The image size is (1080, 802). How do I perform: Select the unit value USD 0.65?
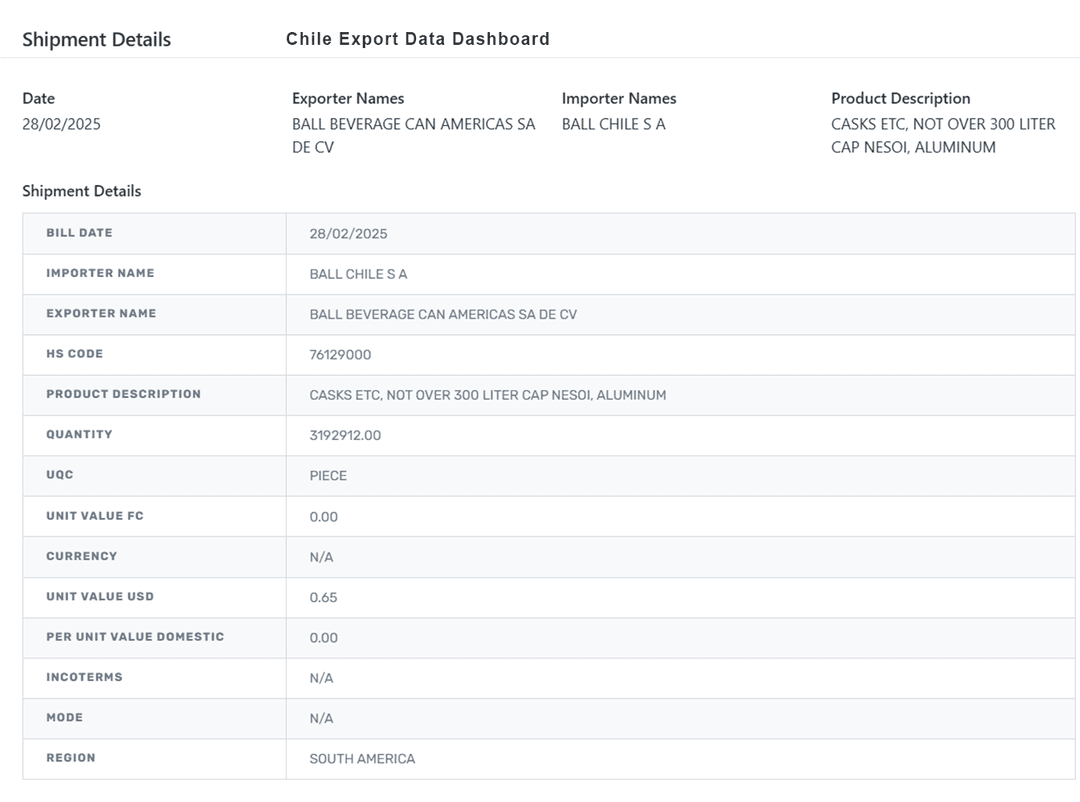pos(323,597)
